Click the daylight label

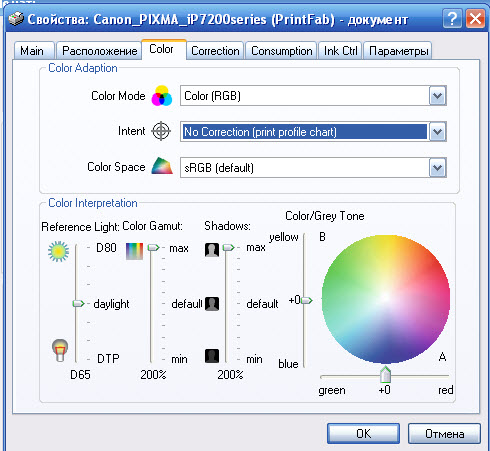[x=111, y=304]
